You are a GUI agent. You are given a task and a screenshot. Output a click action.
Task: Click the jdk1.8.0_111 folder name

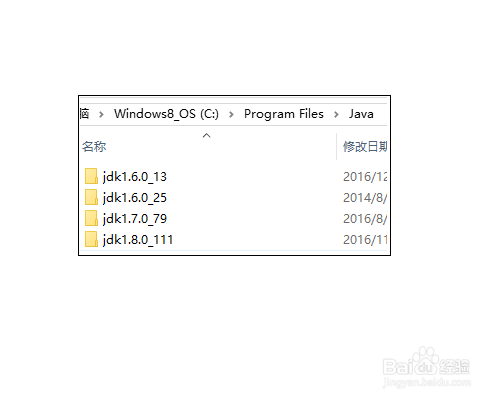click(138, 240)
